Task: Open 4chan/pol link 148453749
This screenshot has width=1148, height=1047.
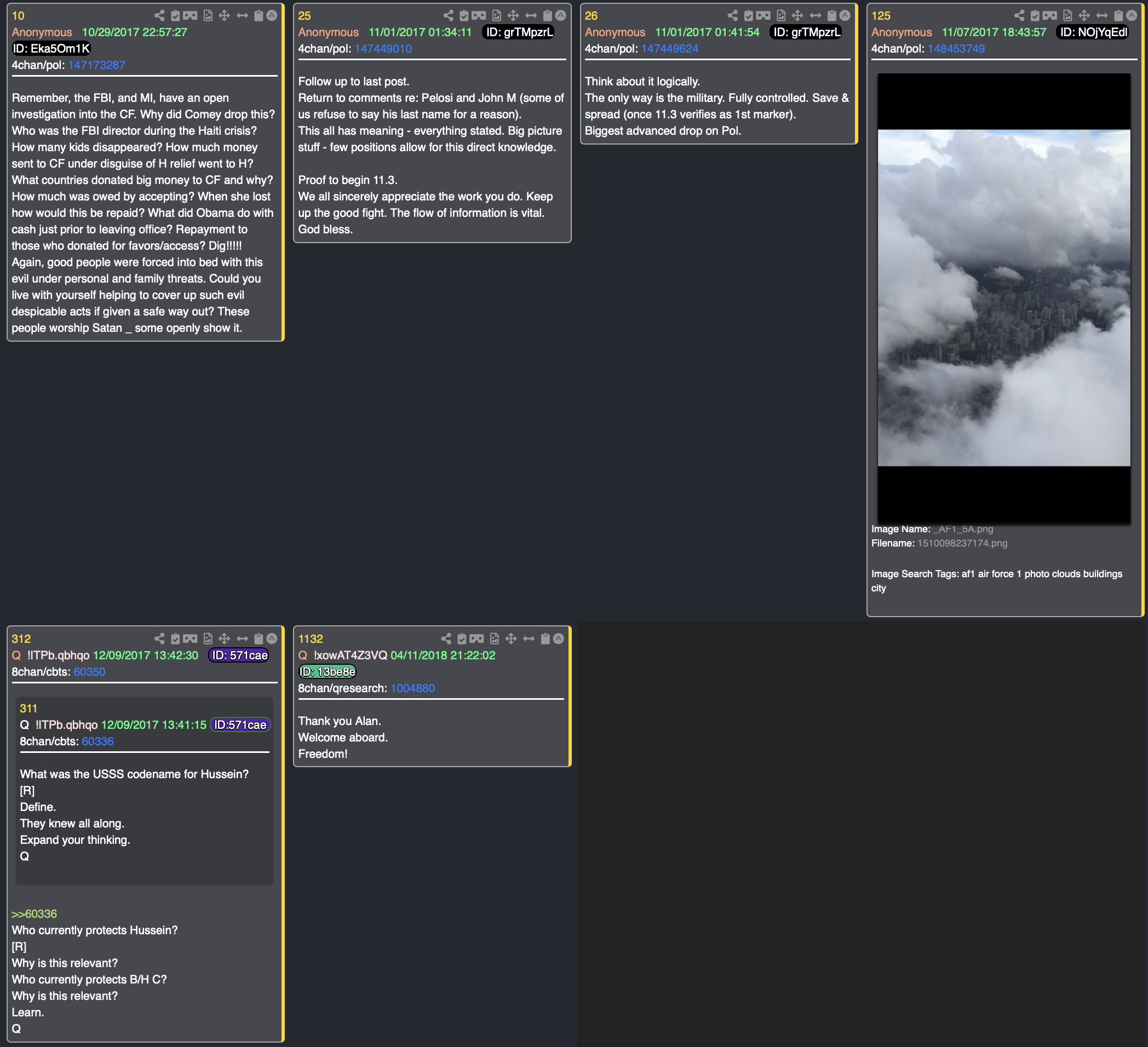Action: tap(956, 48)
